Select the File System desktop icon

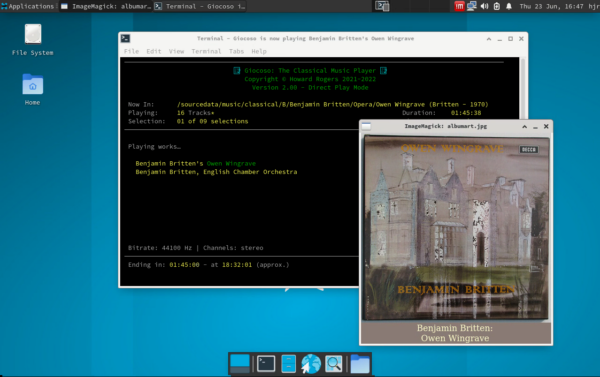coord(33,40)
